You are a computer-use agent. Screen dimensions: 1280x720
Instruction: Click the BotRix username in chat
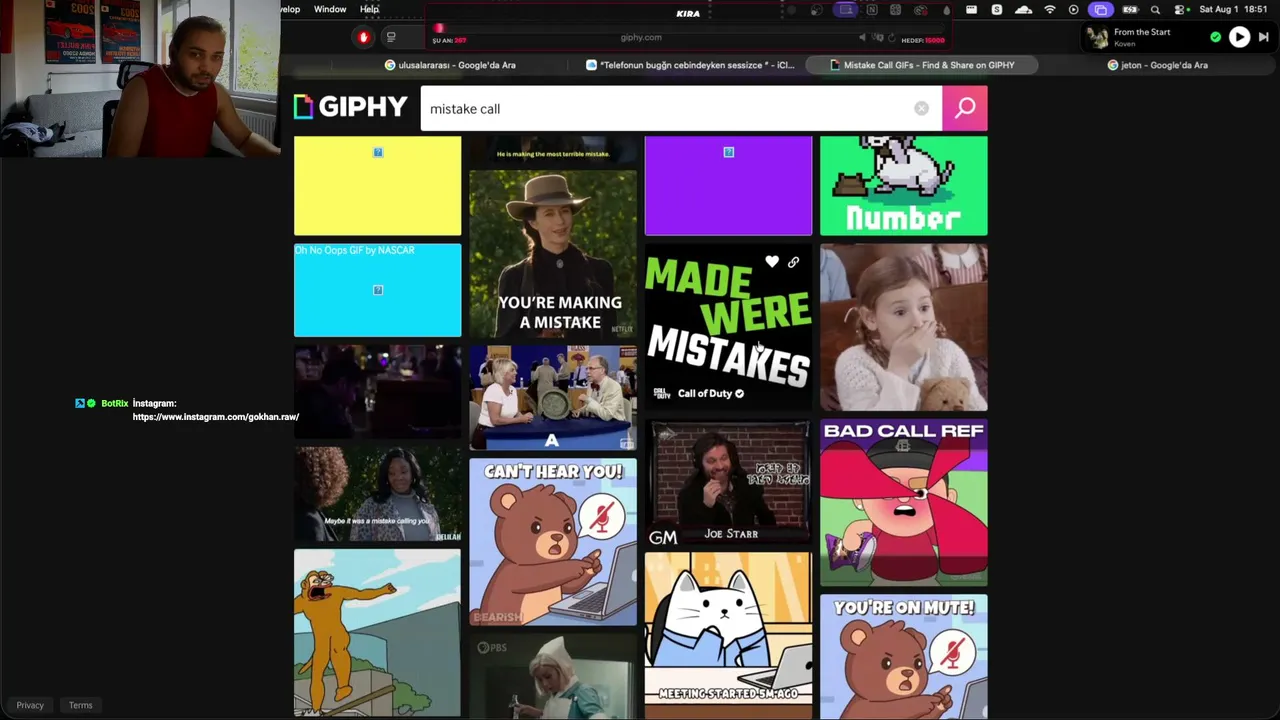(x=115, y=403)
